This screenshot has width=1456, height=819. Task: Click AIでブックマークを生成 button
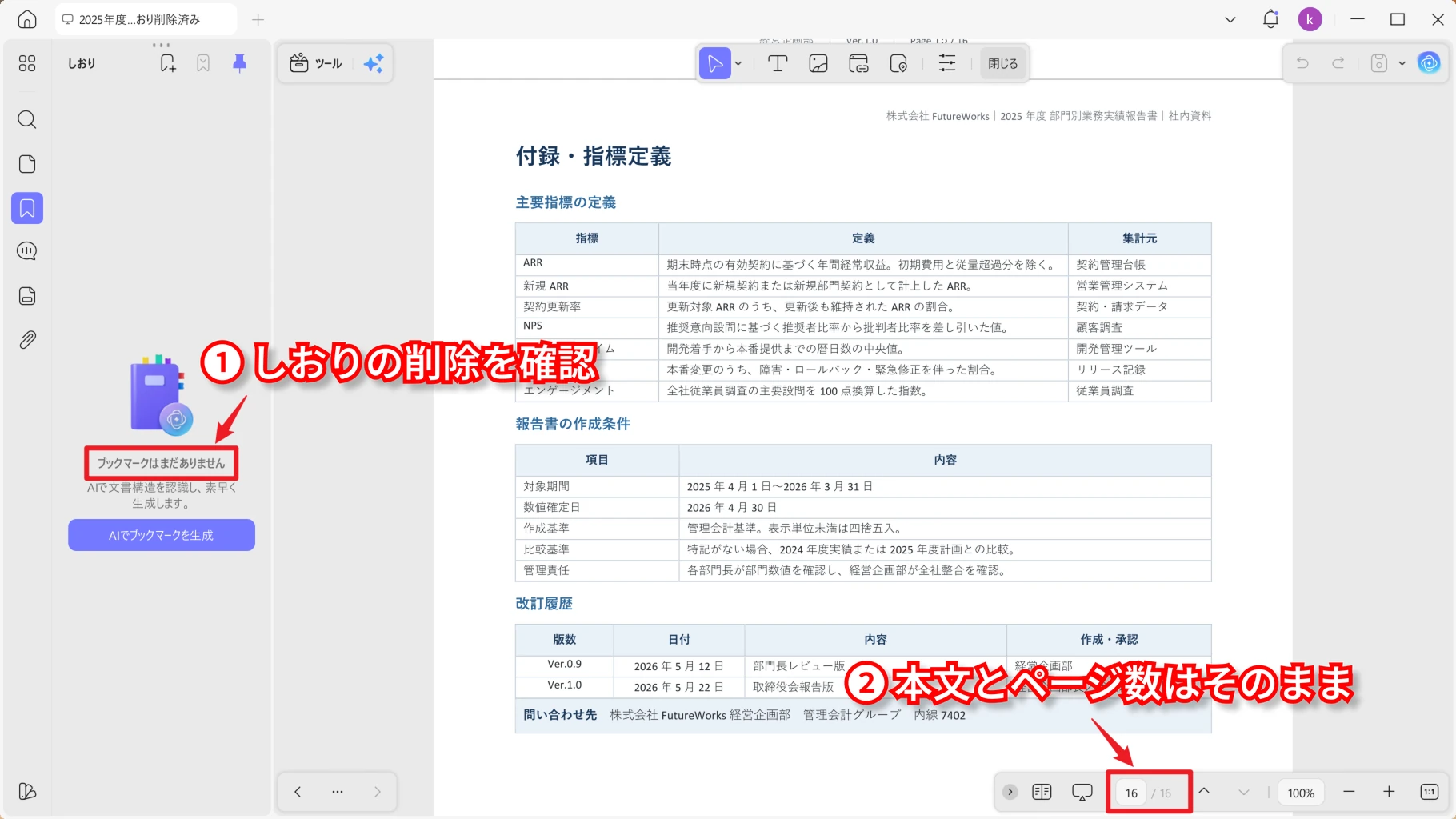(x=162, y=535)
